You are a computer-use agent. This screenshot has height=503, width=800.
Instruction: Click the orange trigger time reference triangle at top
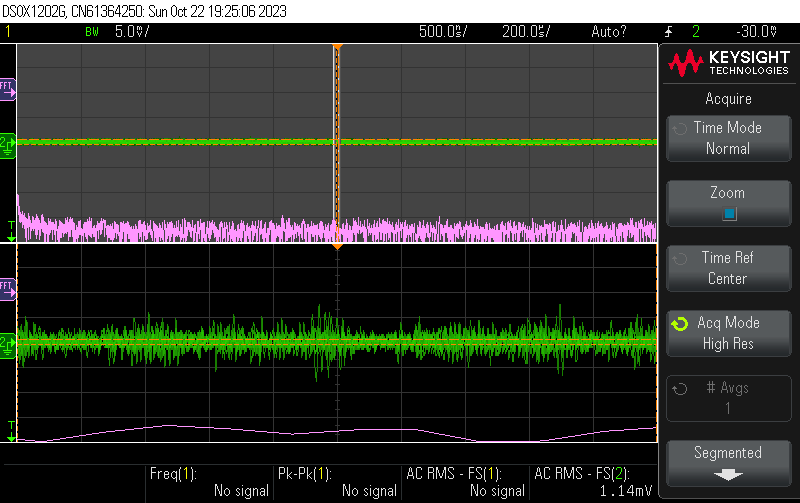pos(337,47)
